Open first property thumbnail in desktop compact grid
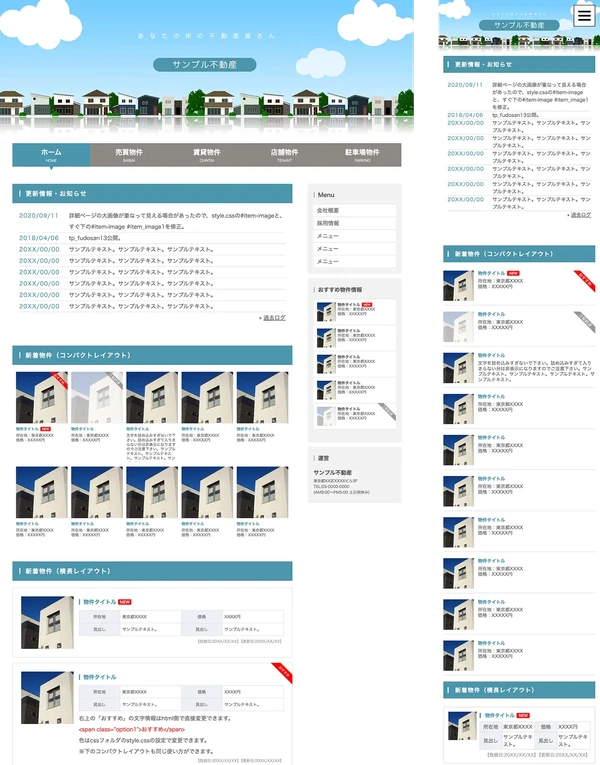Viewport: 600px width, 765px height. [41, 398]
